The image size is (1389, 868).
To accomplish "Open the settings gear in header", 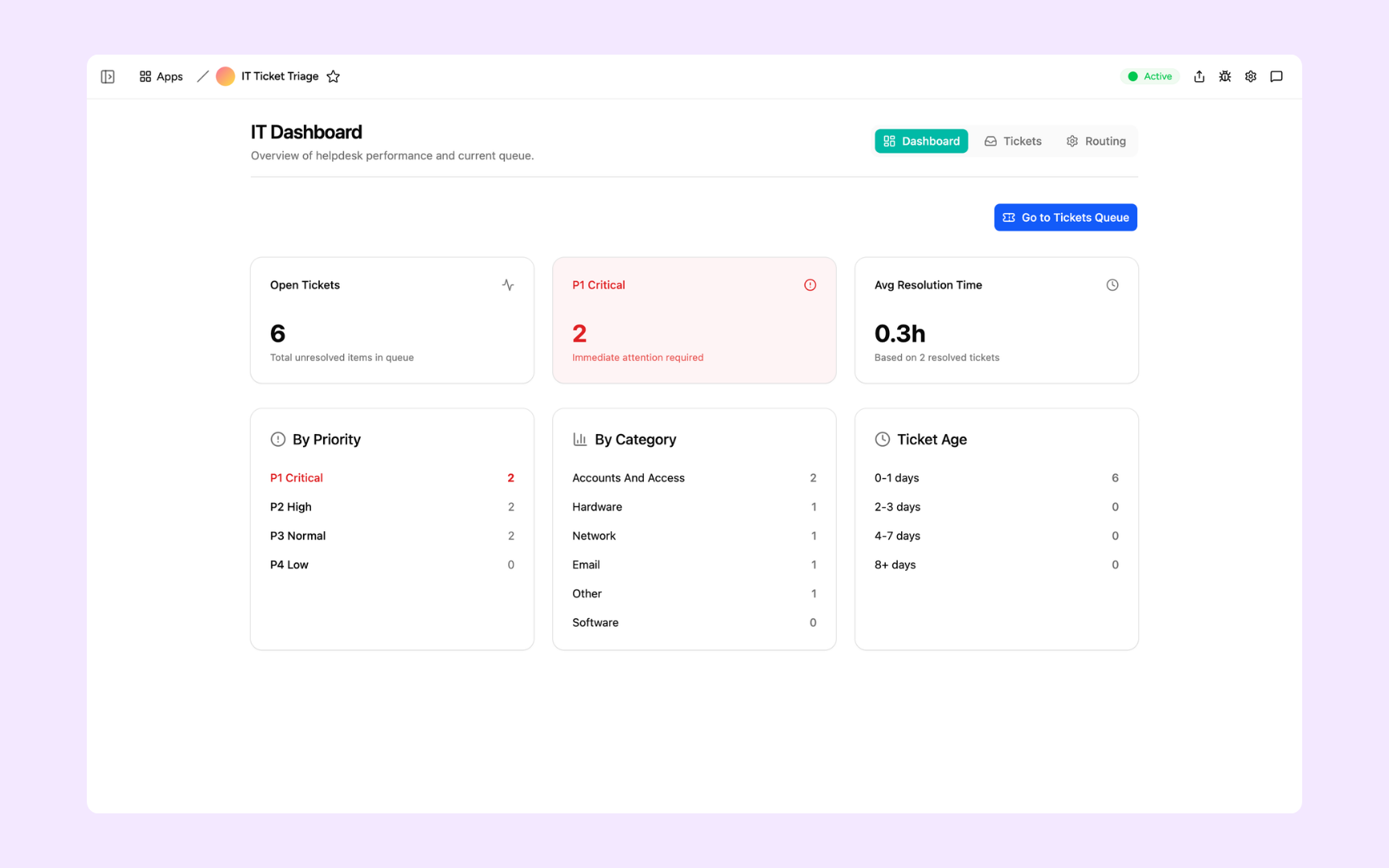I will point(1251,76).
